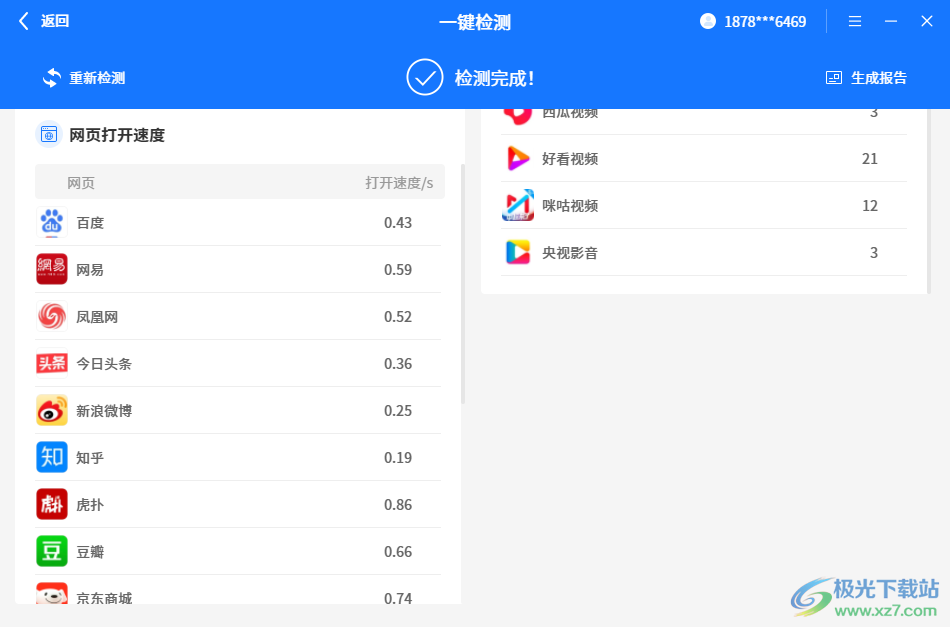
Task: Click the 今日头条 icon
Action: click(x=51, y=363)
